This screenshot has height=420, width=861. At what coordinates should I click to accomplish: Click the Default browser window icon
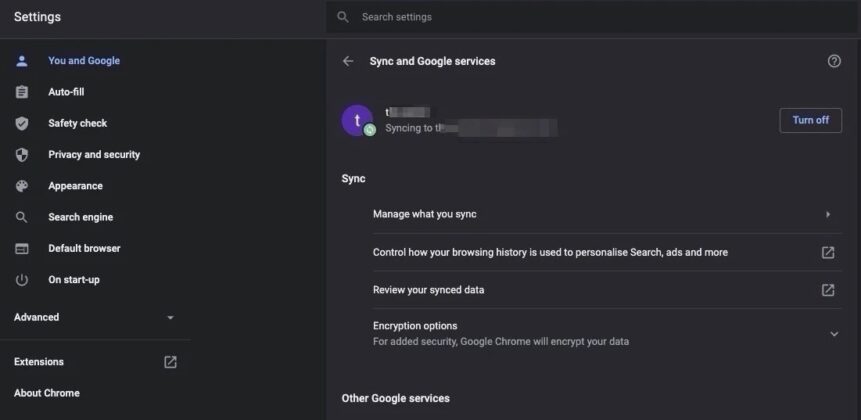(x=21, y=249)
